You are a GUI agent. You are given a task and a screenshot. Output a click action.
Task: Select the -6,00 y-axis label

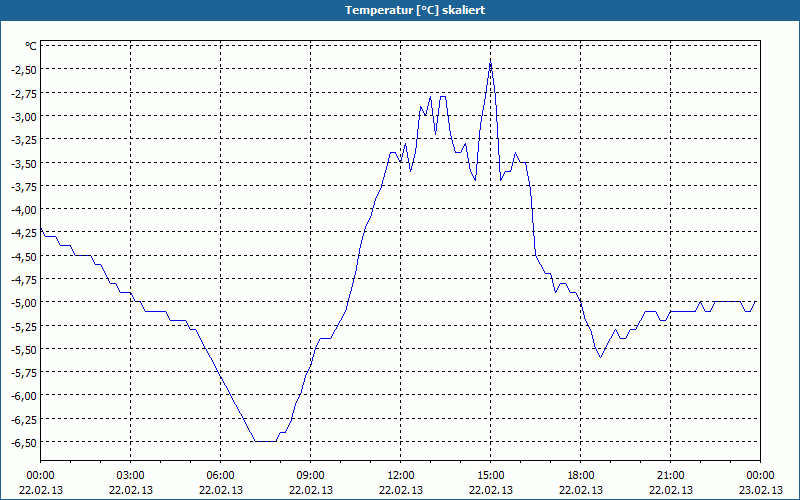coord(24,396)
